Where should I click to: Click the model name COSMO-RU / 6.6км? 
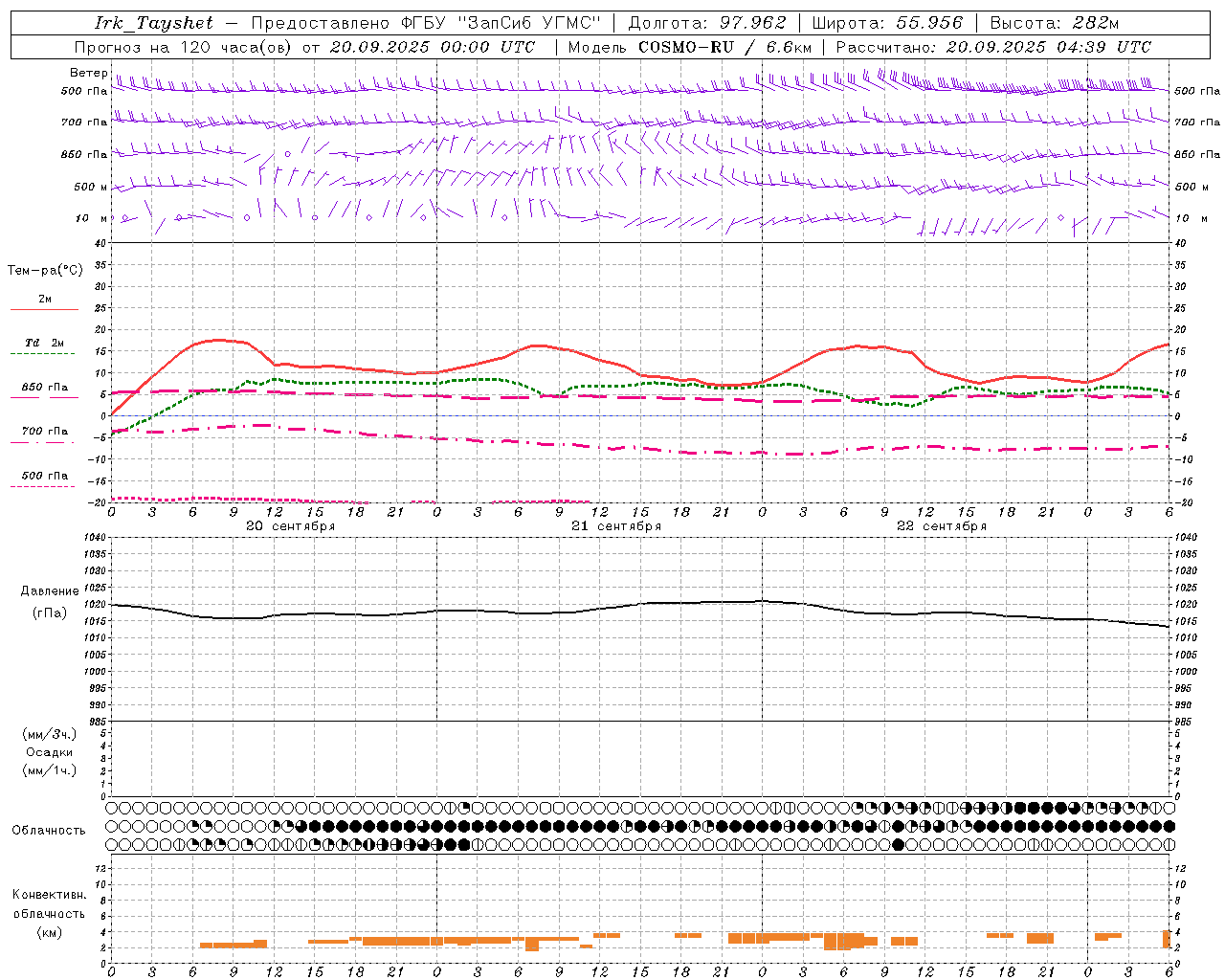725,47
